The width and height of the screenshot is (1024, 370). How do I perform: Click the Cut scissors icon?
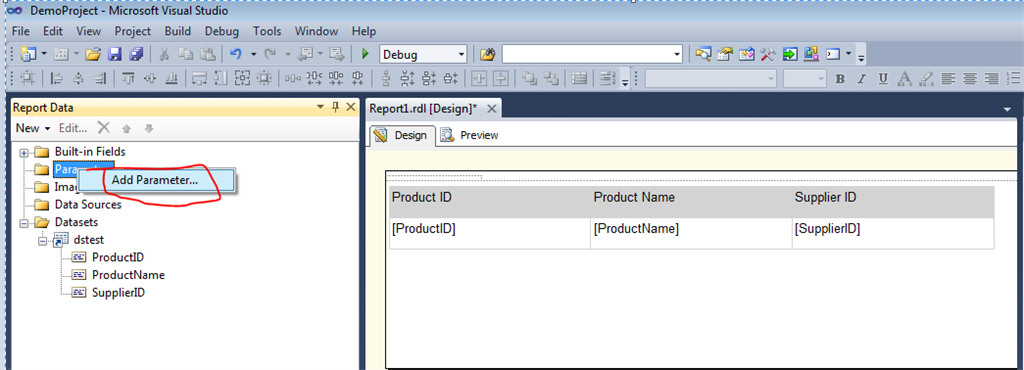click(165, 54)
